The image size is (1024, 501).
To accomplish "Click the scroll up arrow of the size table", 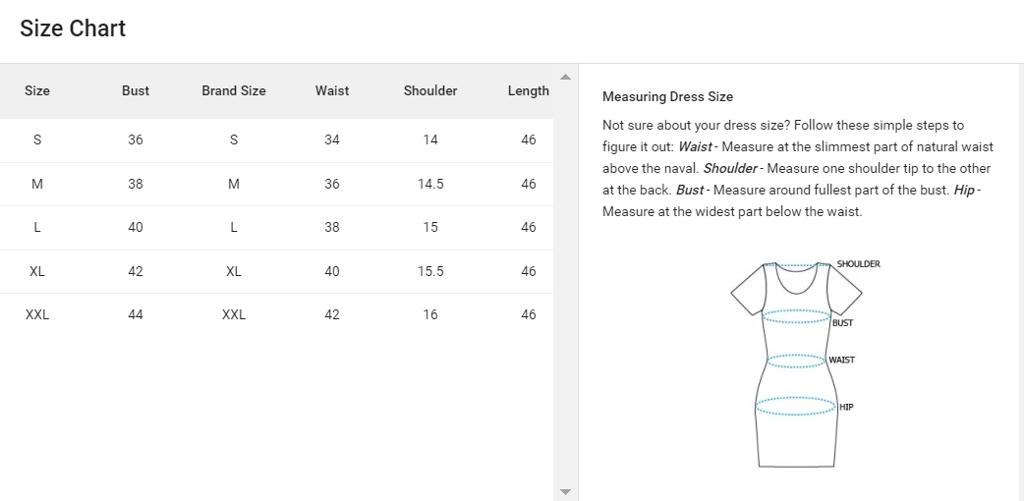I will coord(565,77).
